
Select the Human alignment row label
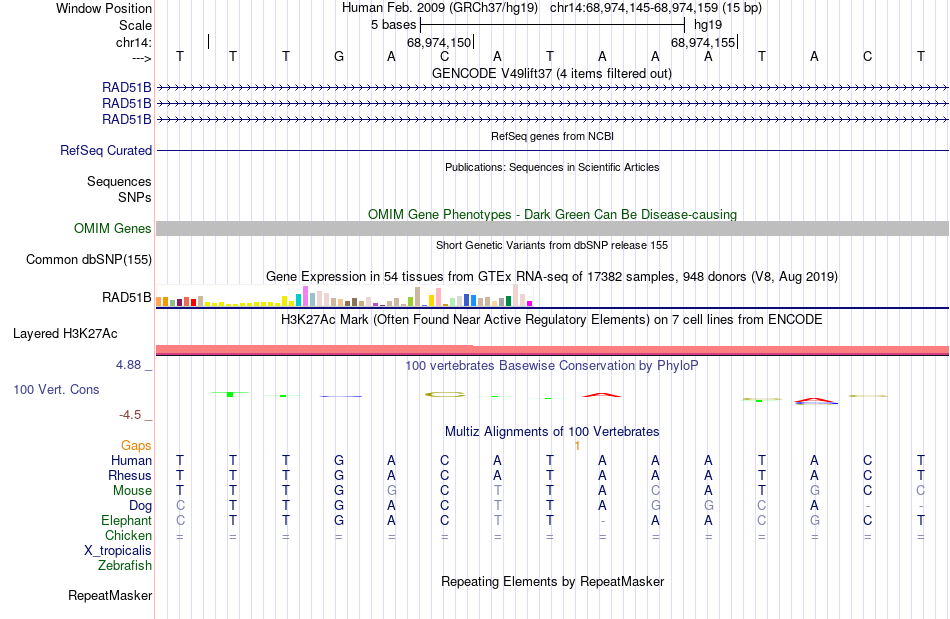coord(131,460)
